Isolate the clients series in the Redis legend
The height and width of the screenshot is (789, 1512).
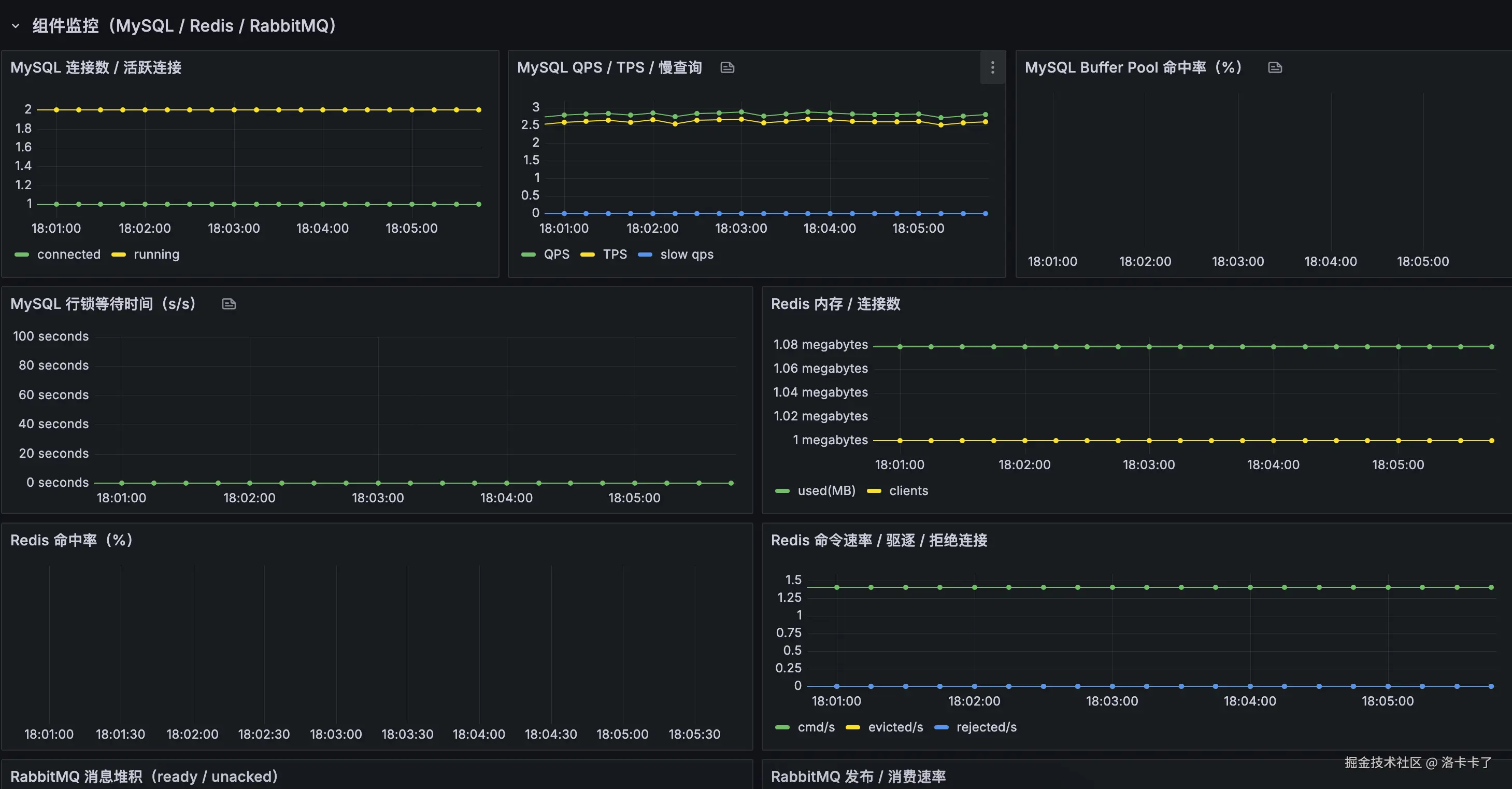(x=908, y=491)
